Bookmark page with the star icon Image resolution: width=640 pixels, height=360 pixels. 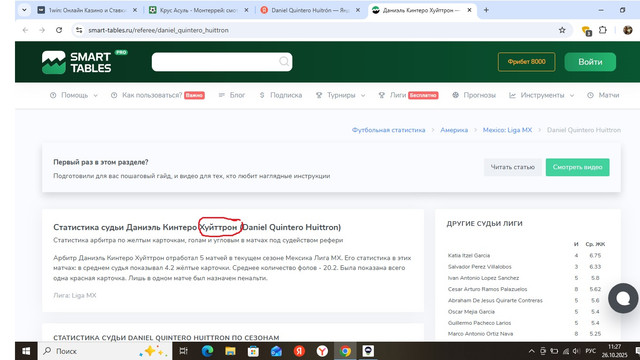point(562,30)
